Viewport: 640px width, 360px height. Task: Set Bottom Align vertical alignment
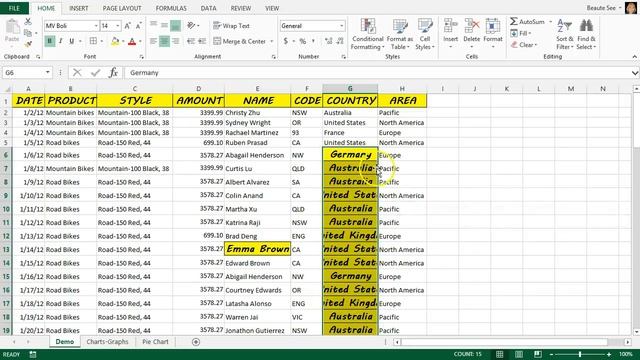(x=176, y=25)
